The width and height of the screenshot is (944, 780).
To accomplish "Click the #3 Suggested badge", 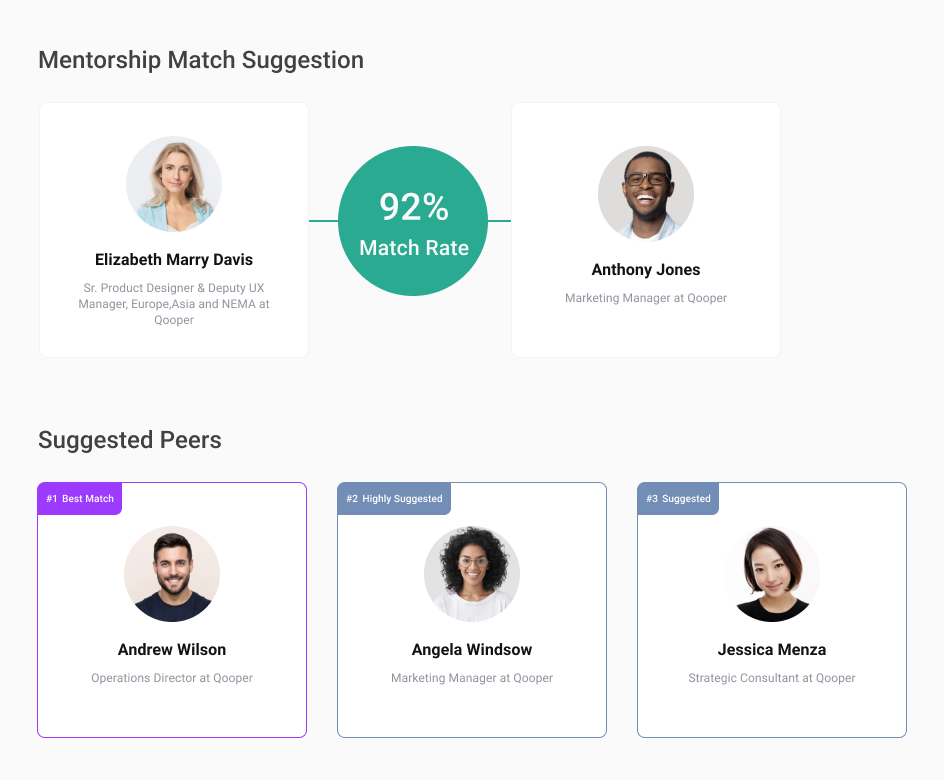I will click(x=678, y=498).
